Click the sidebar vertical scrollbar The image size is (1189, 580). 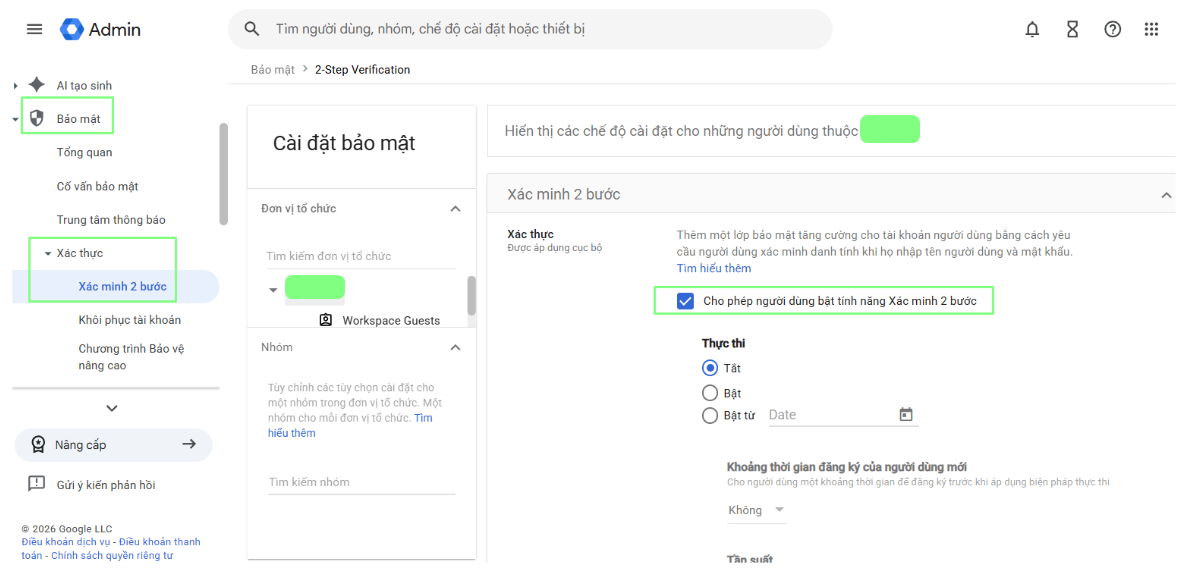(223, 174)
